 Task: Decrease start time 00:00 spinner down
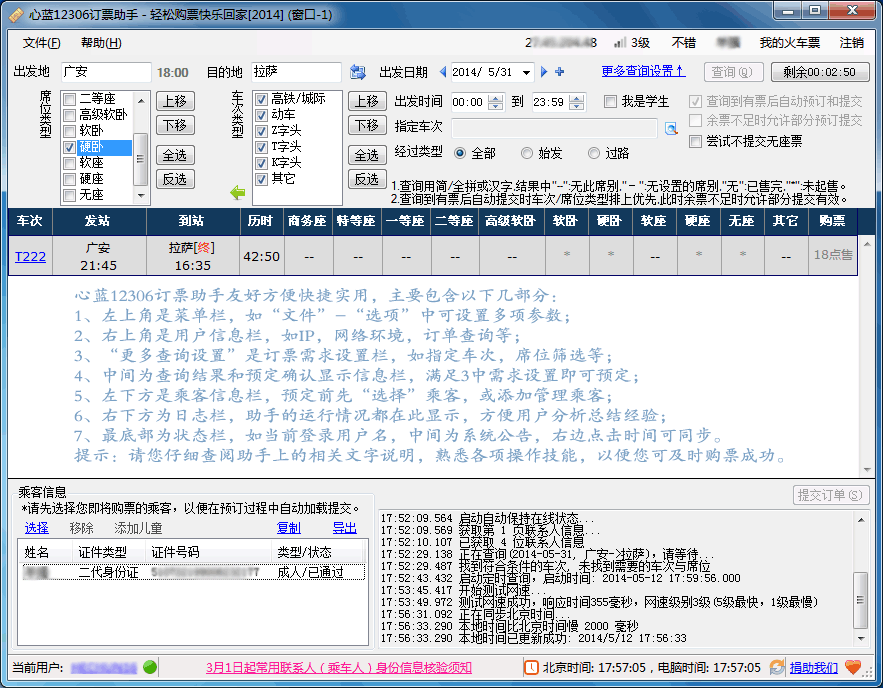(x=496, y=106)
